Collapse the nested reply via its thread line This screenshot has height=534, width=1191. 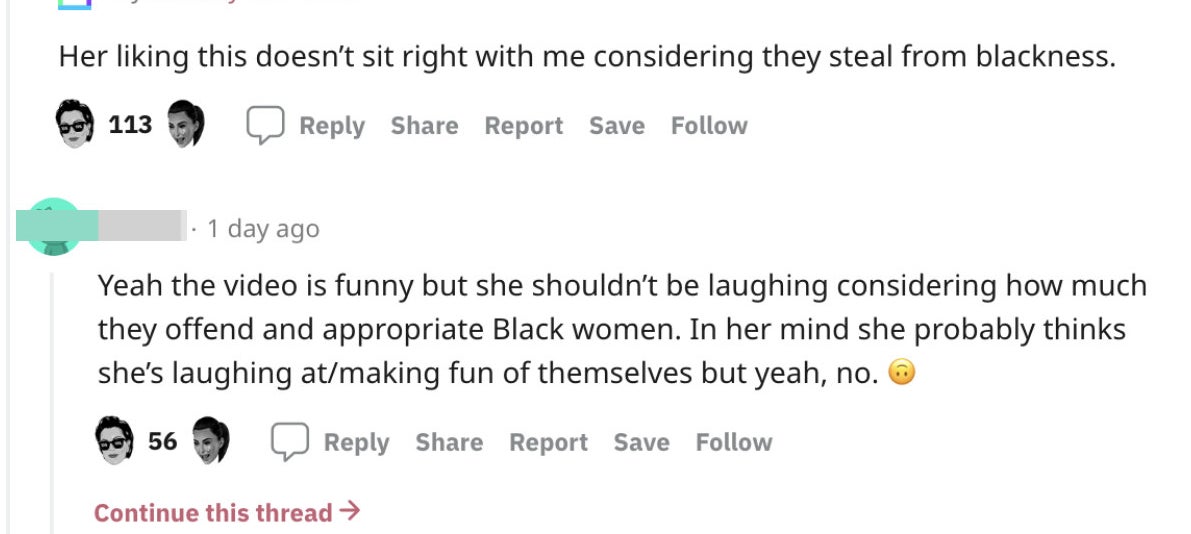(52, 403)
